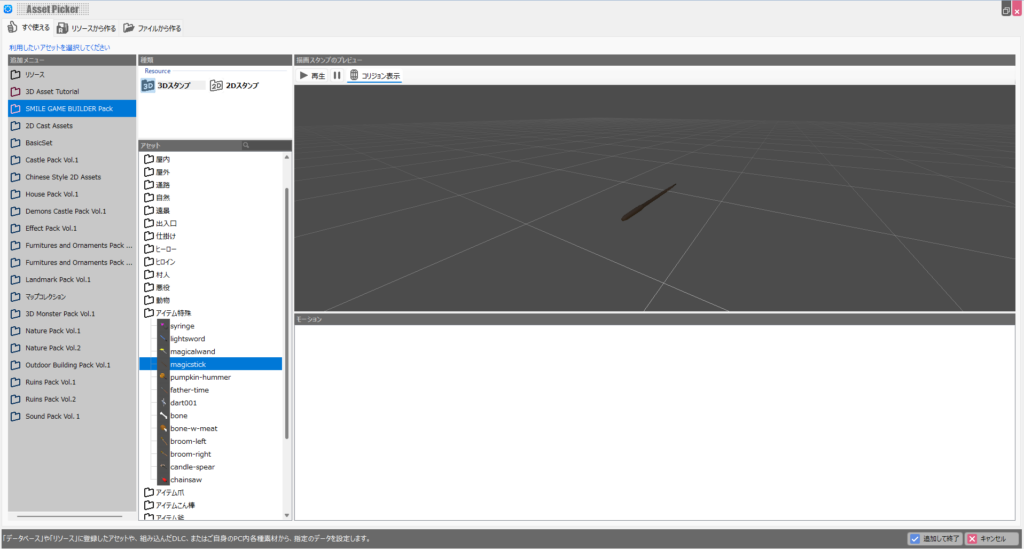Select the chainsaw asset icon

click(163, 480)
